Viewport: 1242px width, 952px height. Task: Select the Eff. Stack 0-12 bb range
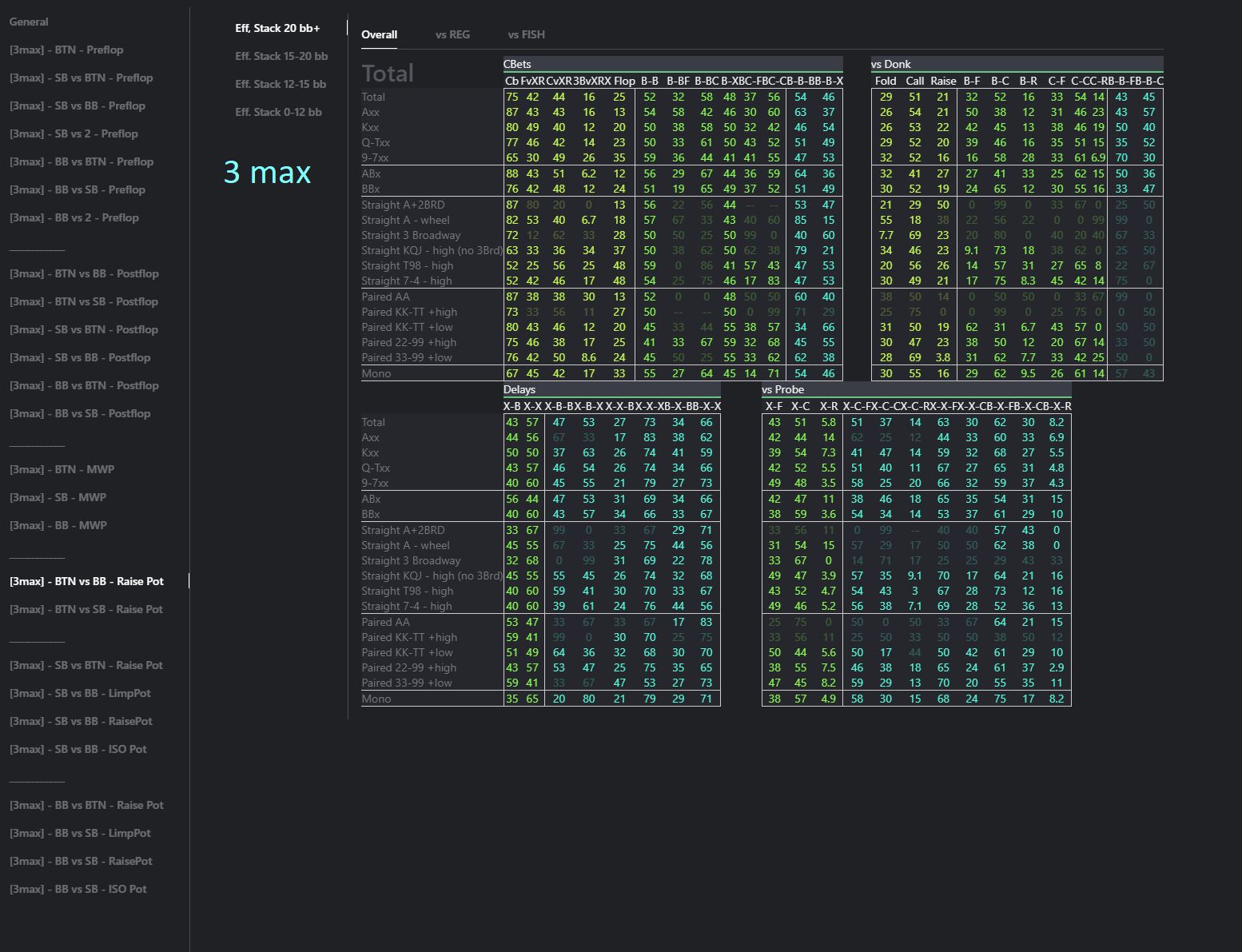(x=278, y=112)
